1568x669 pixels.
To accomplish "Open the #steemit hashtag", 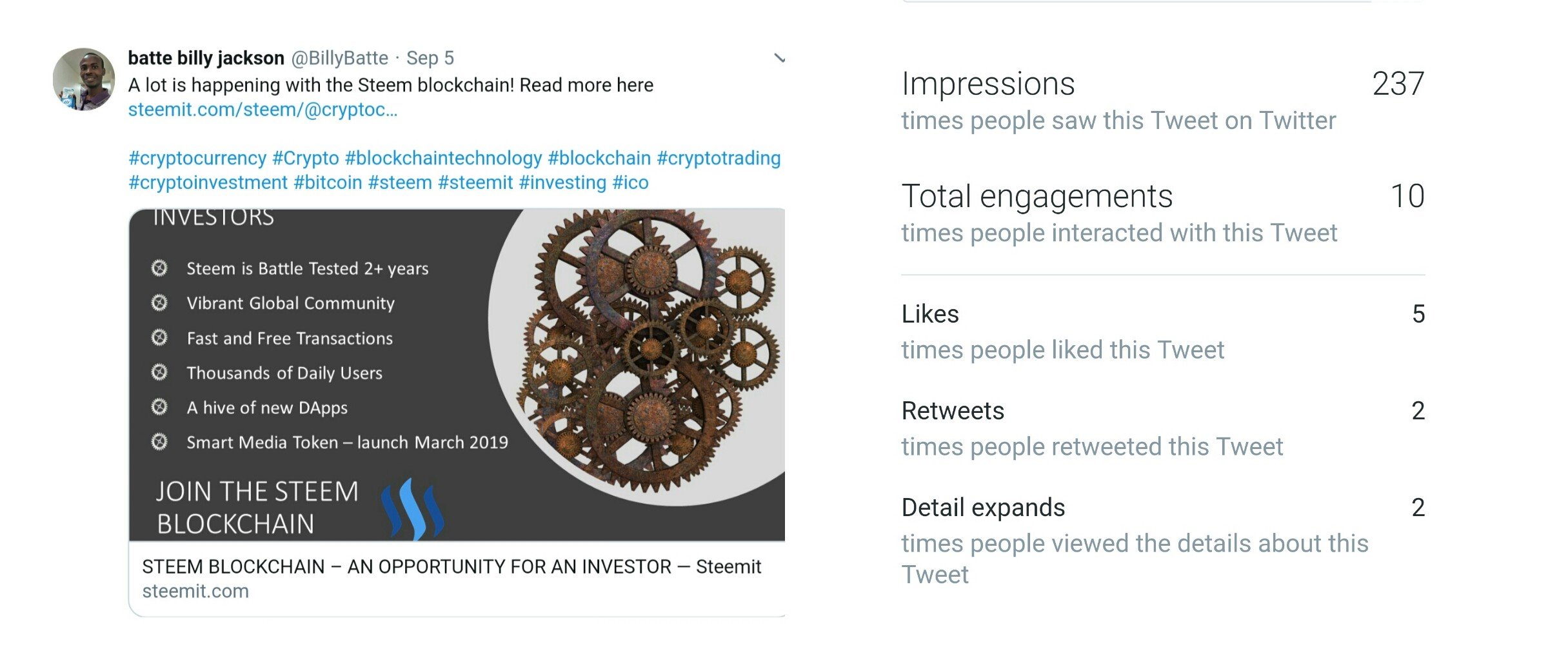I will coord(476,183).
